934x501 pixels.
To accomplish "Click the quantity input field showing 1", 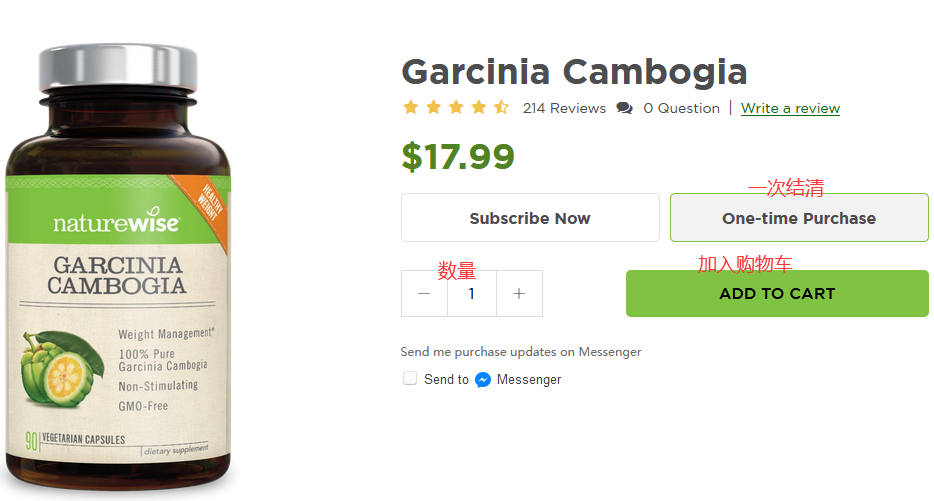I will (x=471, y=294).
